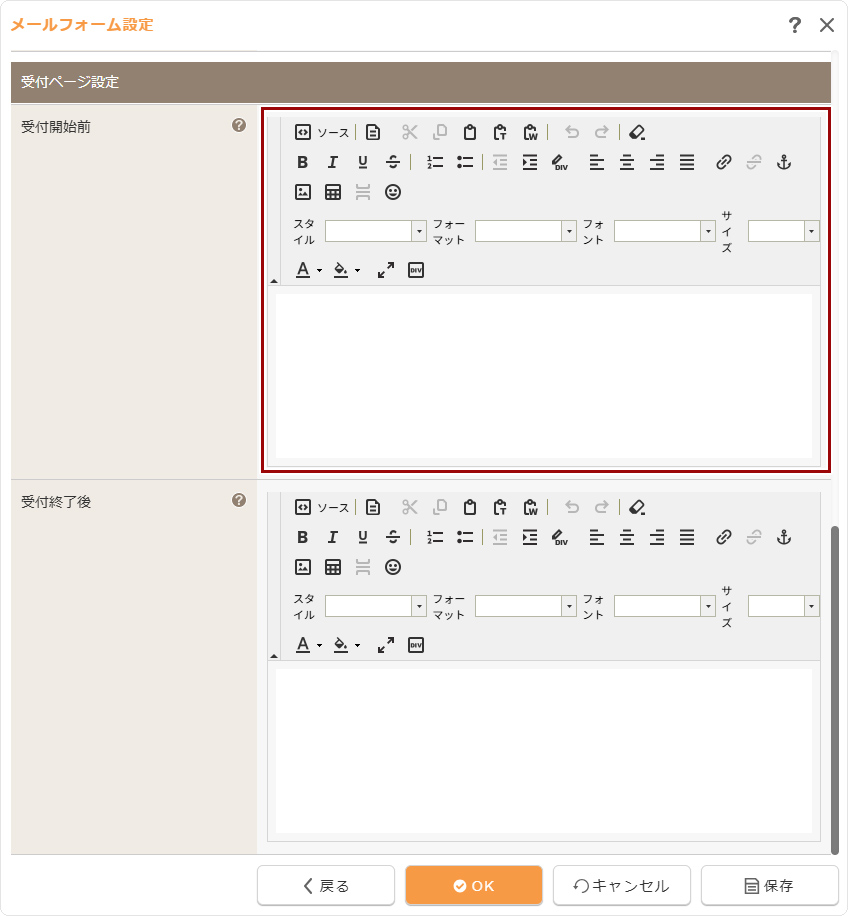Open the smiley picker in 受付開始前 editor

(x=393, y=192)
